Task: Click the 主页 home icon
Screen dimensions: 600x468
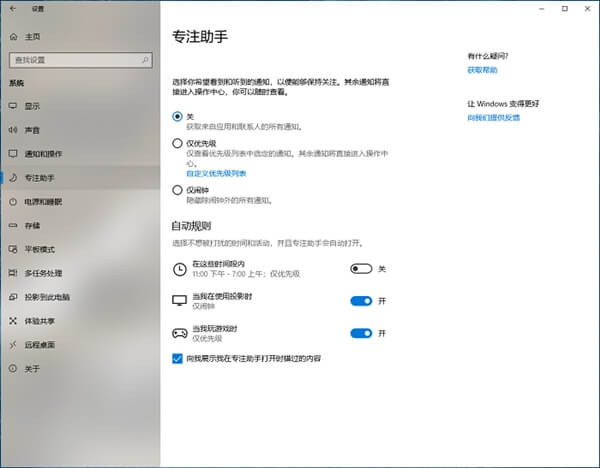Action: click(12, 36)
